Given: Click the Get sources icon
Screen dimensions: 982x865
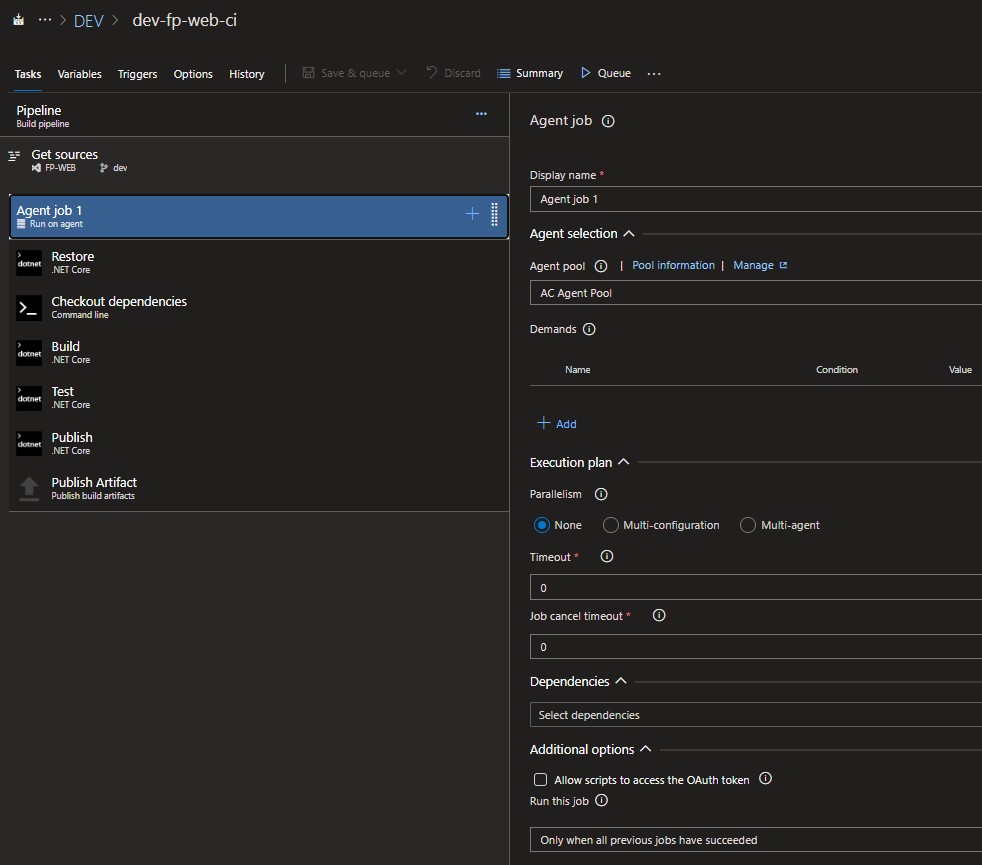Looking at the screenshot, I should pyautogui.click(x=14, y=155).
